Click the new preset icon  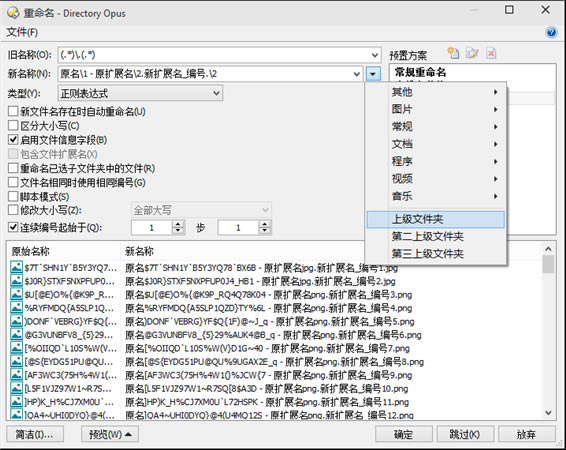[453, 53]
